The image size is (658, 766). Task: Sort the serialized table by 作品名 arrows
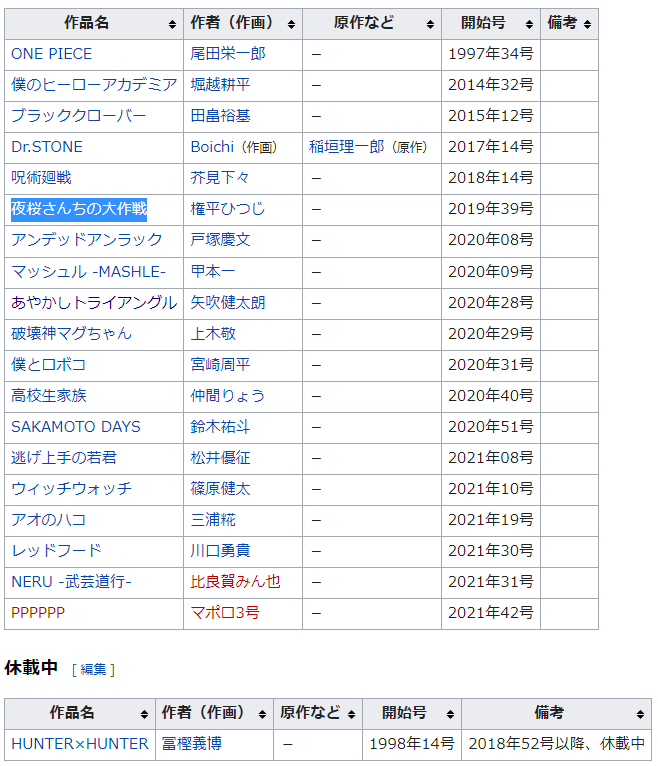click(x=172, y=24)
